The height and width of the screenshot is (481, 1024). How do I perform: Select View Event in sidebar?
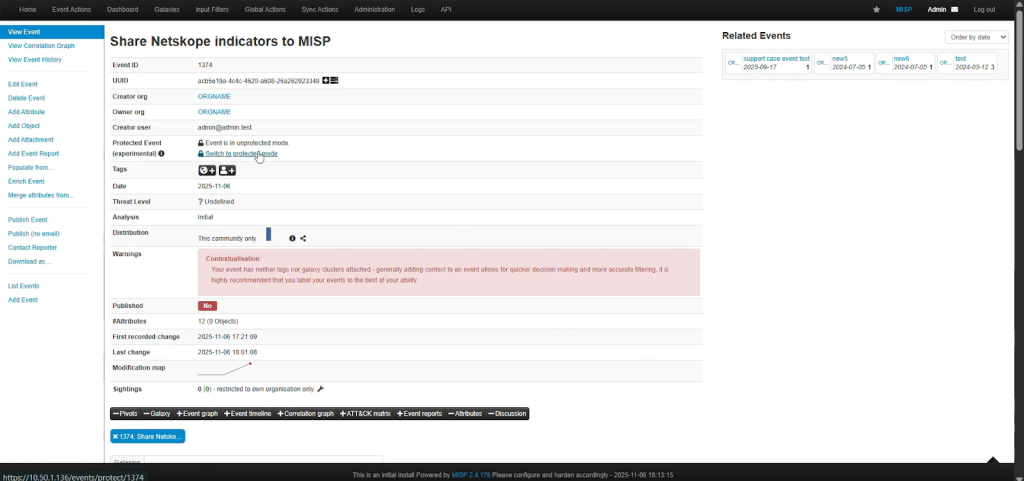52,32
